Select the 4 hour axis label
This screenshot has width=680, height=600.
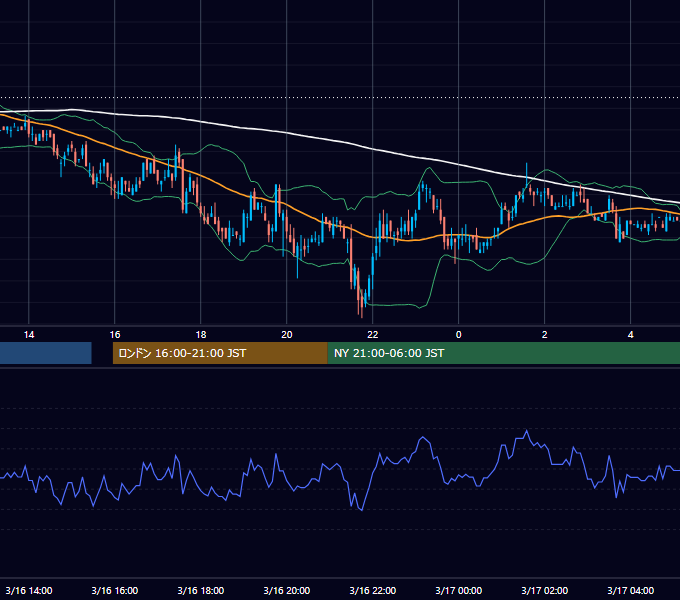click(631, 335)
